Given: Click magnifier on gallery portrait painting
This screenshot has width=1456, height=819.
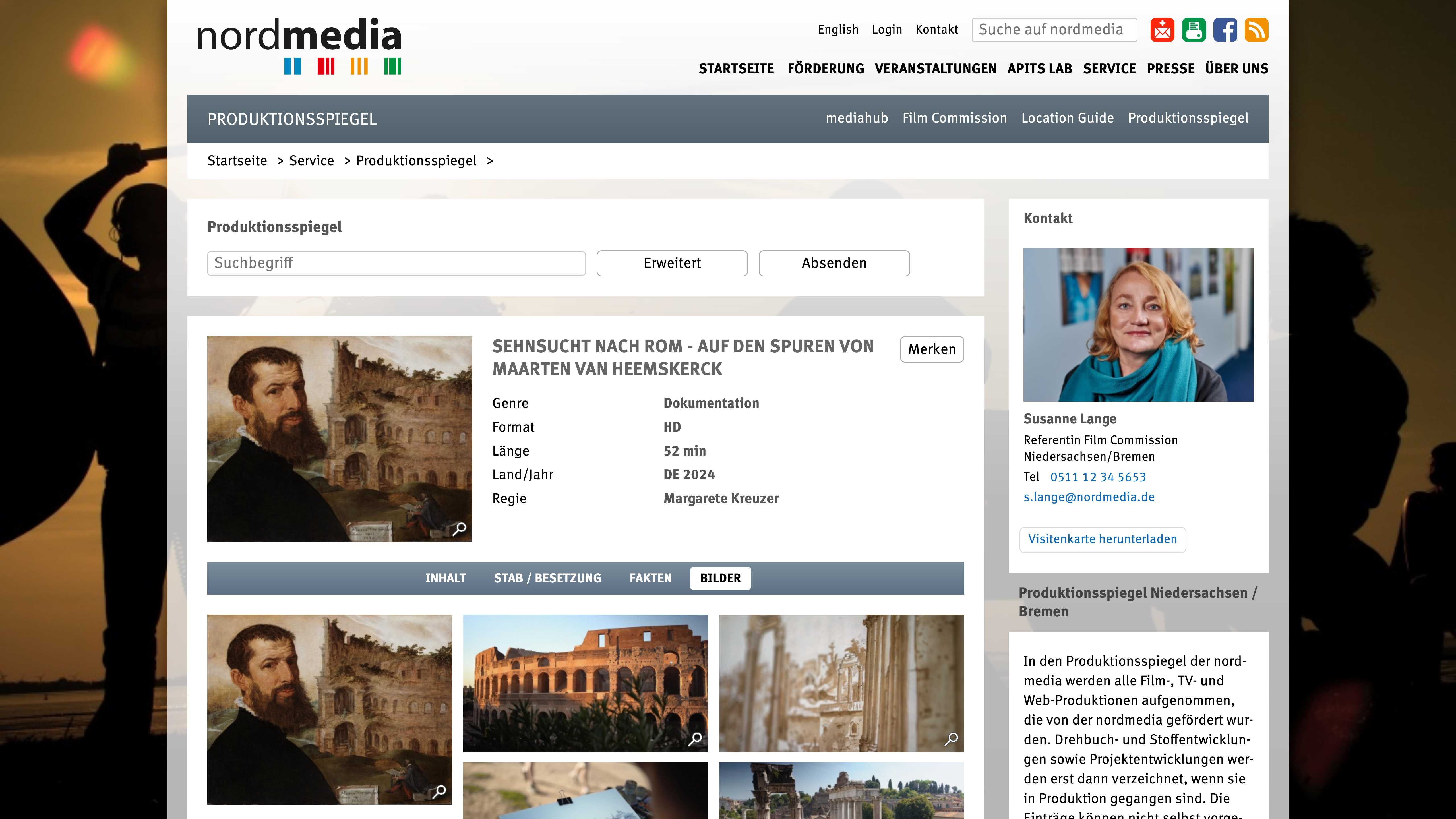Looking at the screenshot, I should pyautogui.click(x=439, y=791).
